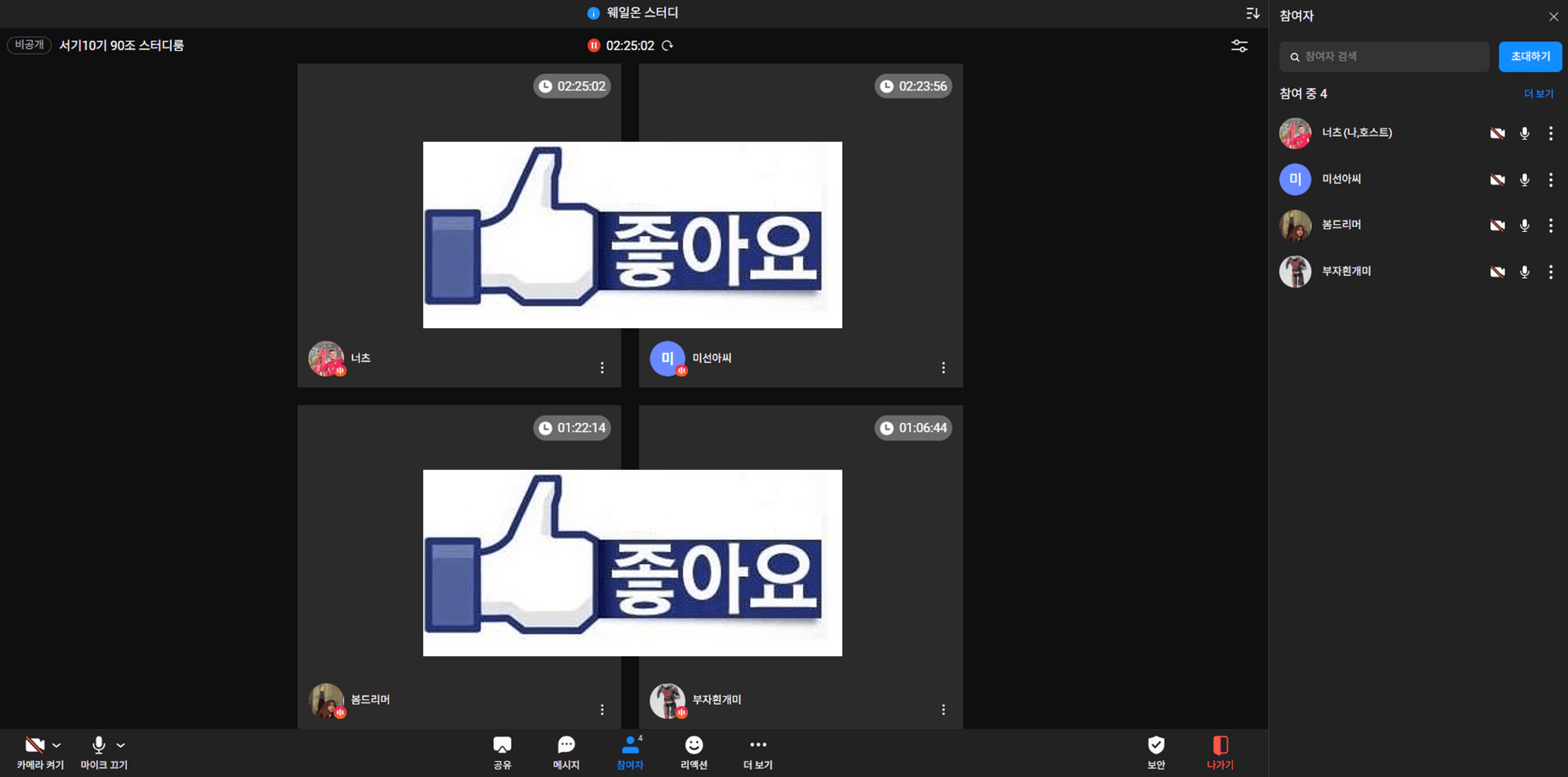Toggle microphone for 너츠 (나,호스트) in list
The image size is (1568, 777).
pyautogui.click(x=1524, y=133)
